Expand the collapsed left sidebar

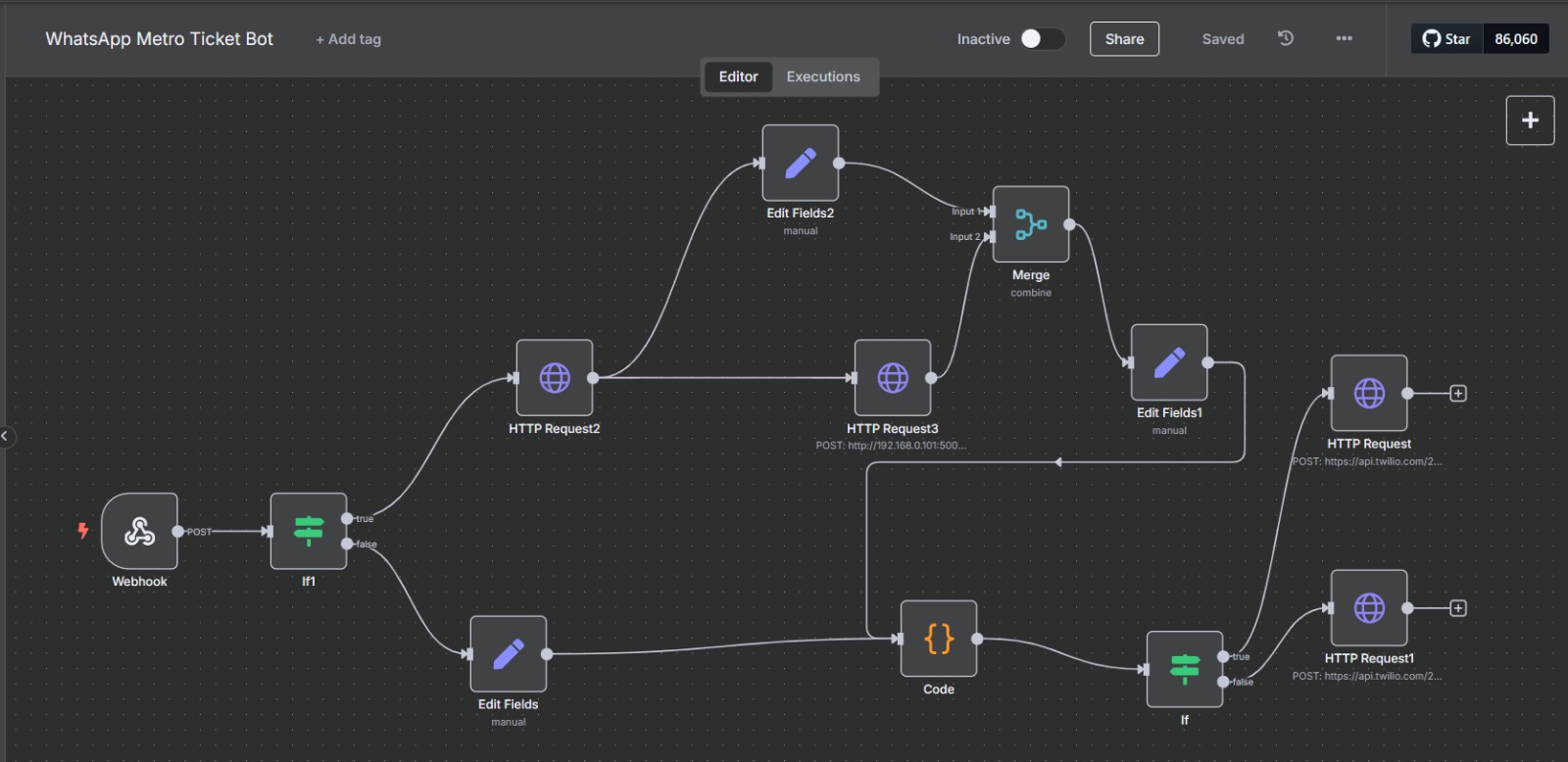pos(6,436)
